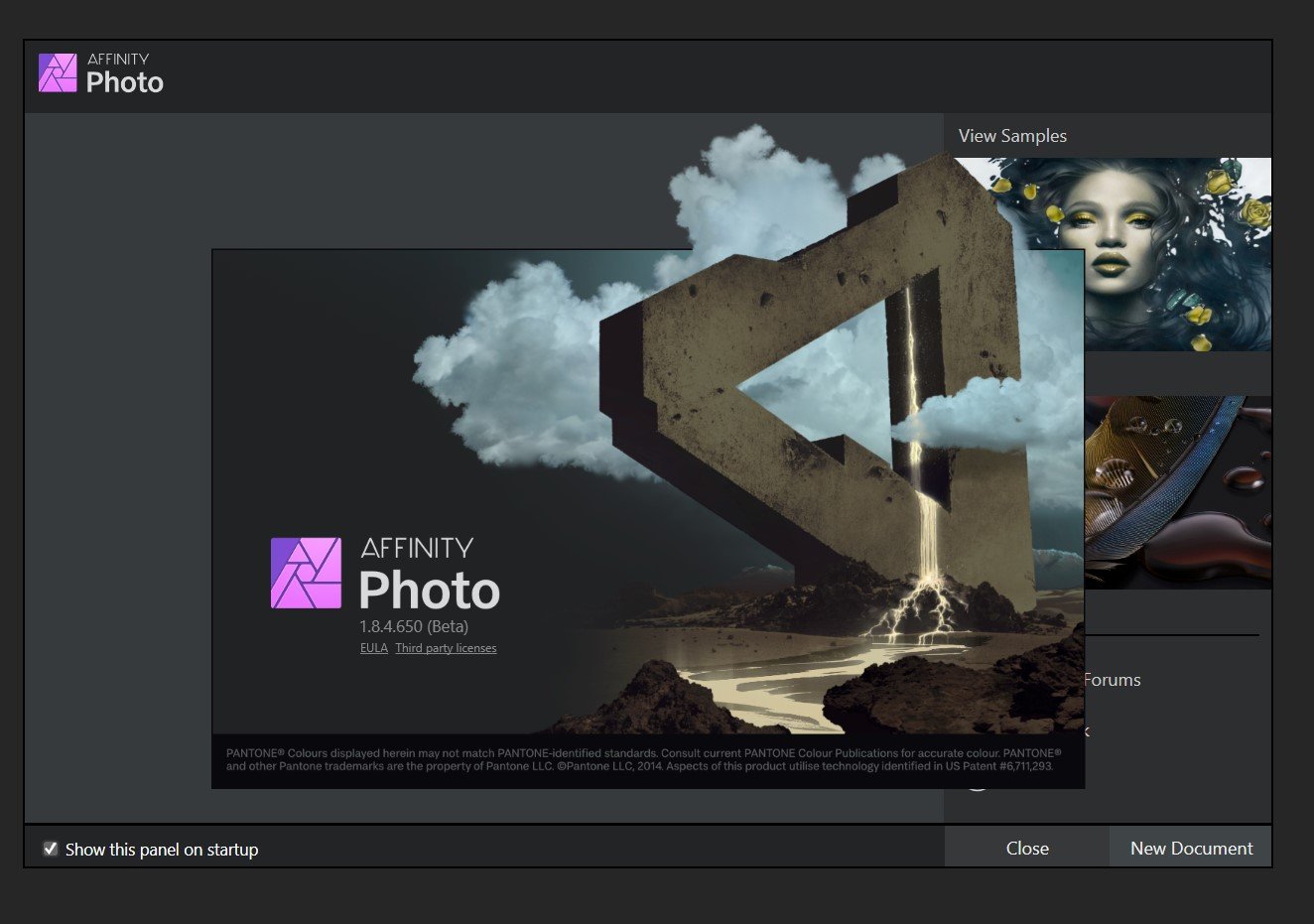Click the New Document button
1314x924 pixels.
1191,848
